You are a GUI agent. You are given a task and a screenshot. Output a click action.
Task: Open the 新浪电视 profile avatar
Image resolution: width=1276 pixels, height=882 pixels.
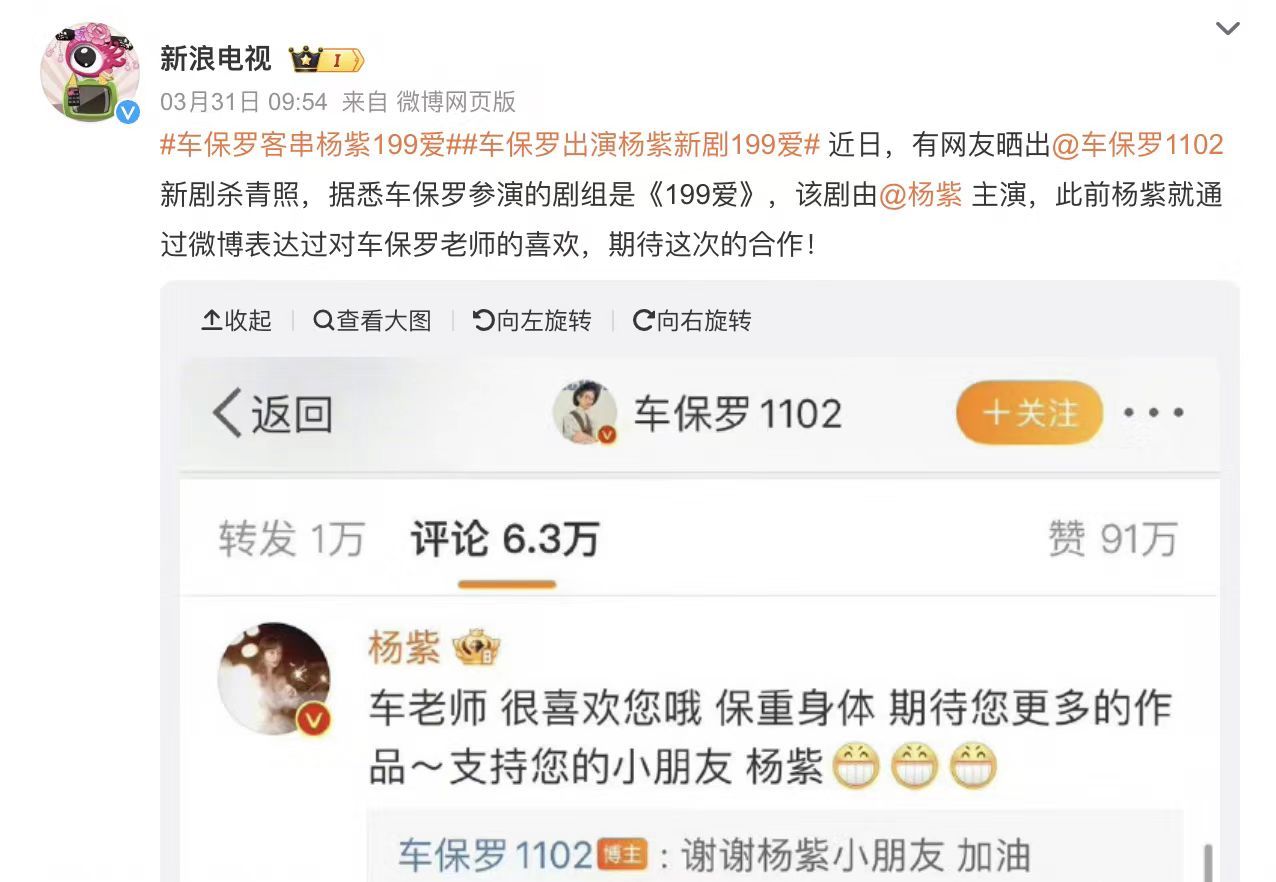(x=90, y=73)
